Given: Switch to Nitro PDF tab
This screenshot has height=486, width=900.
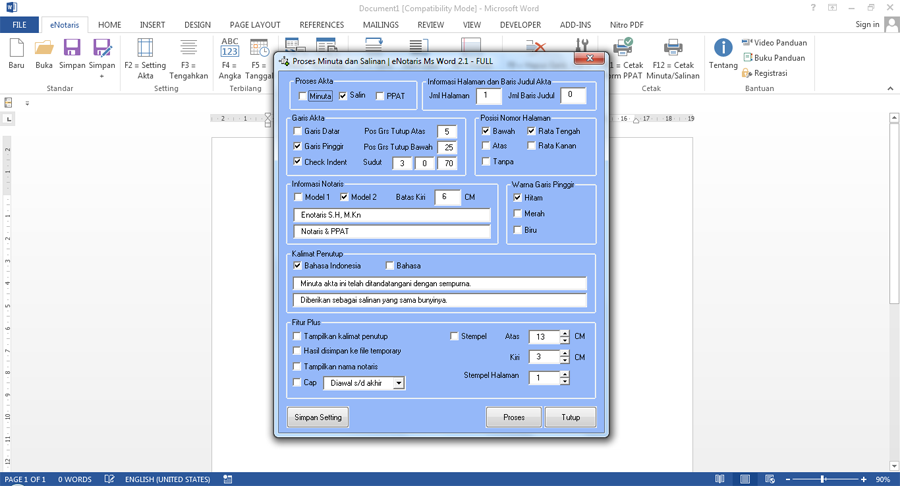Looking at the screenshot, I should (626, 25).
